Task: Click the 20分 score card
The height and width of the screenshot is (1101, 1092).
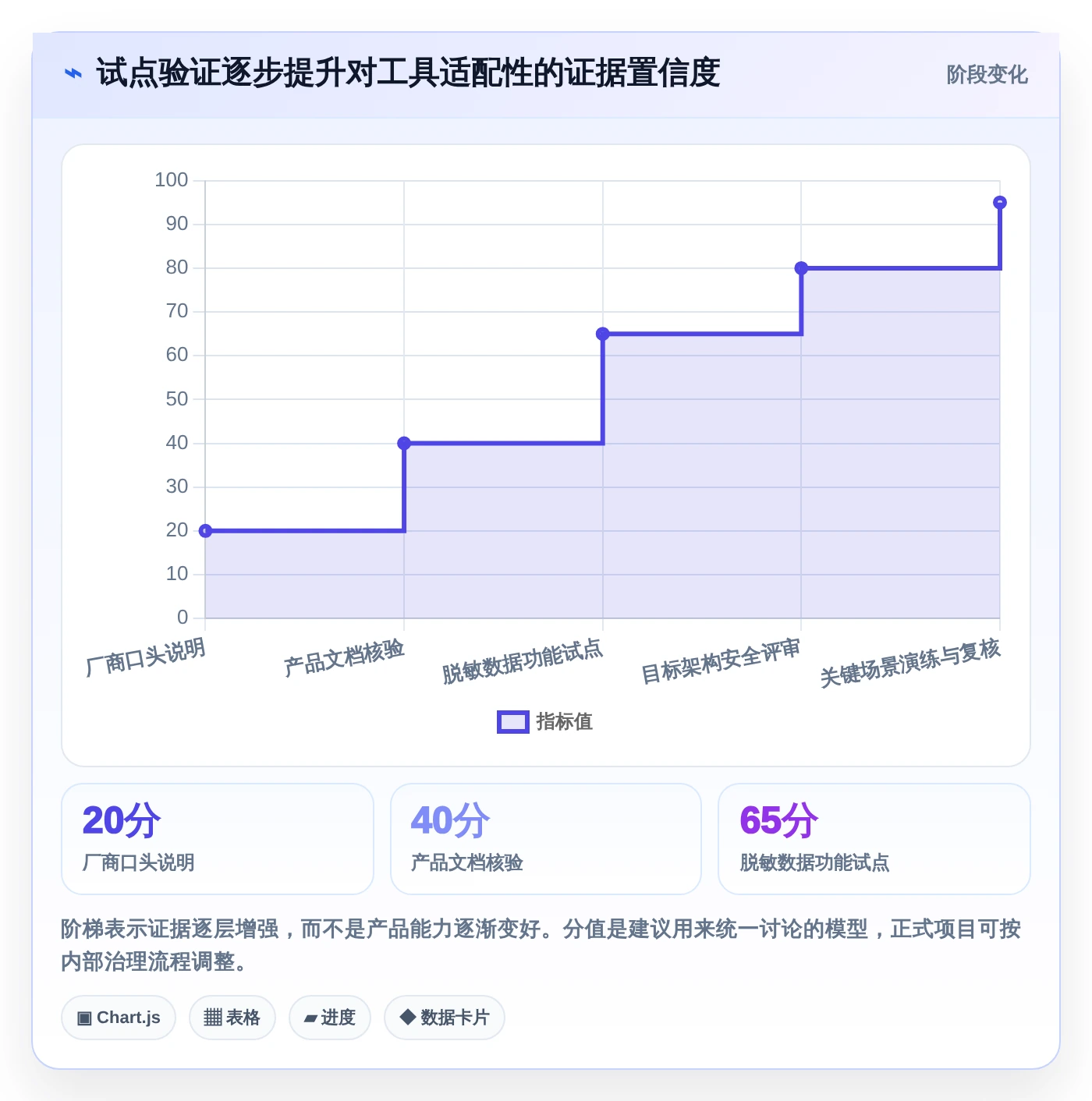Action: click(218, 839)
